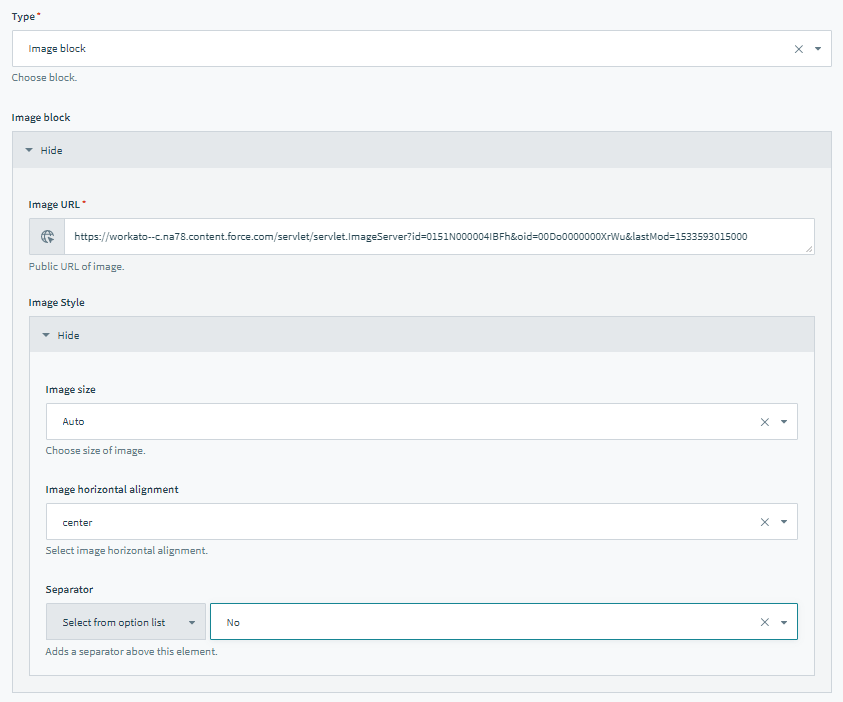The height and width of the screenshot is (702, 843).
Task: Clear the Image size Auto value
Action: click(764, 422)
